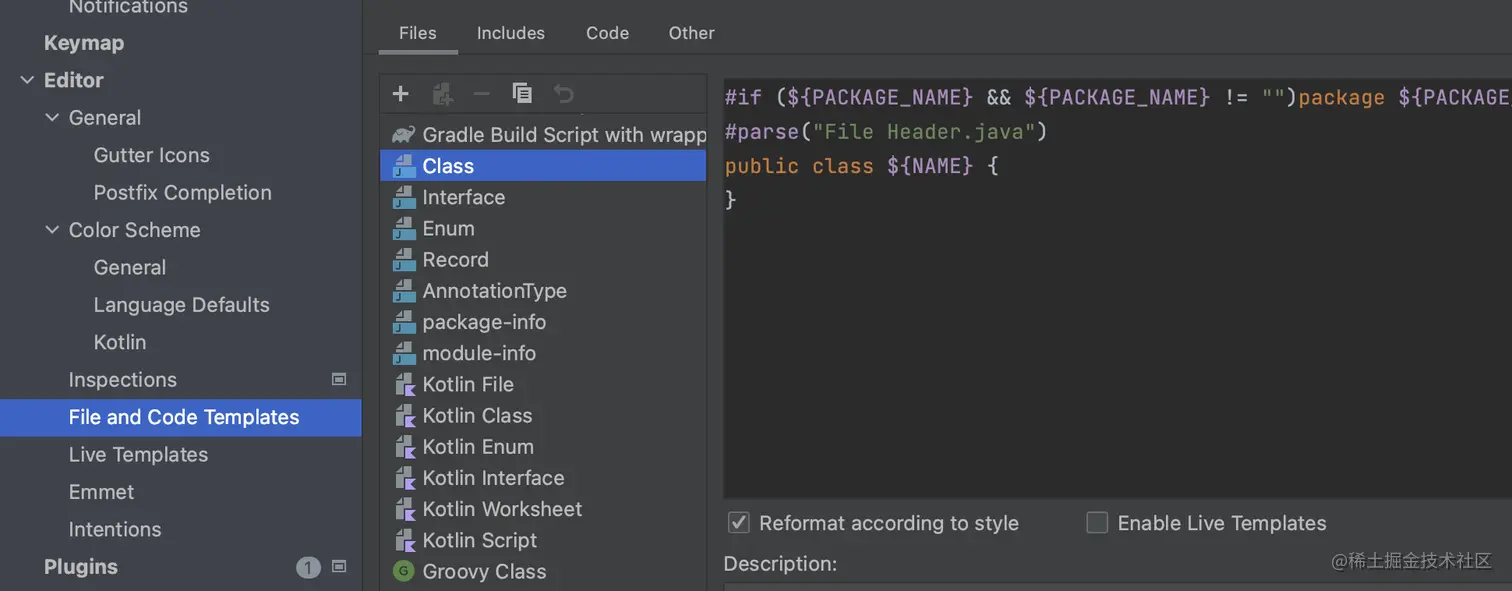The height and width of the screenshot is (591, 1512).
Task: Select the Kotlin Class template
Action: point(544,415)
